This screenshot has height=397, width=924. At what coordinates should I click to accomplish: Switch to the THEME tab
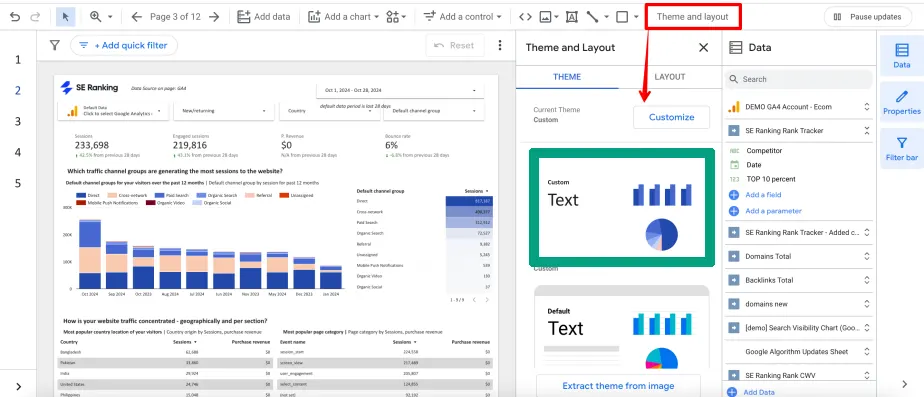(x=567, y=77)
